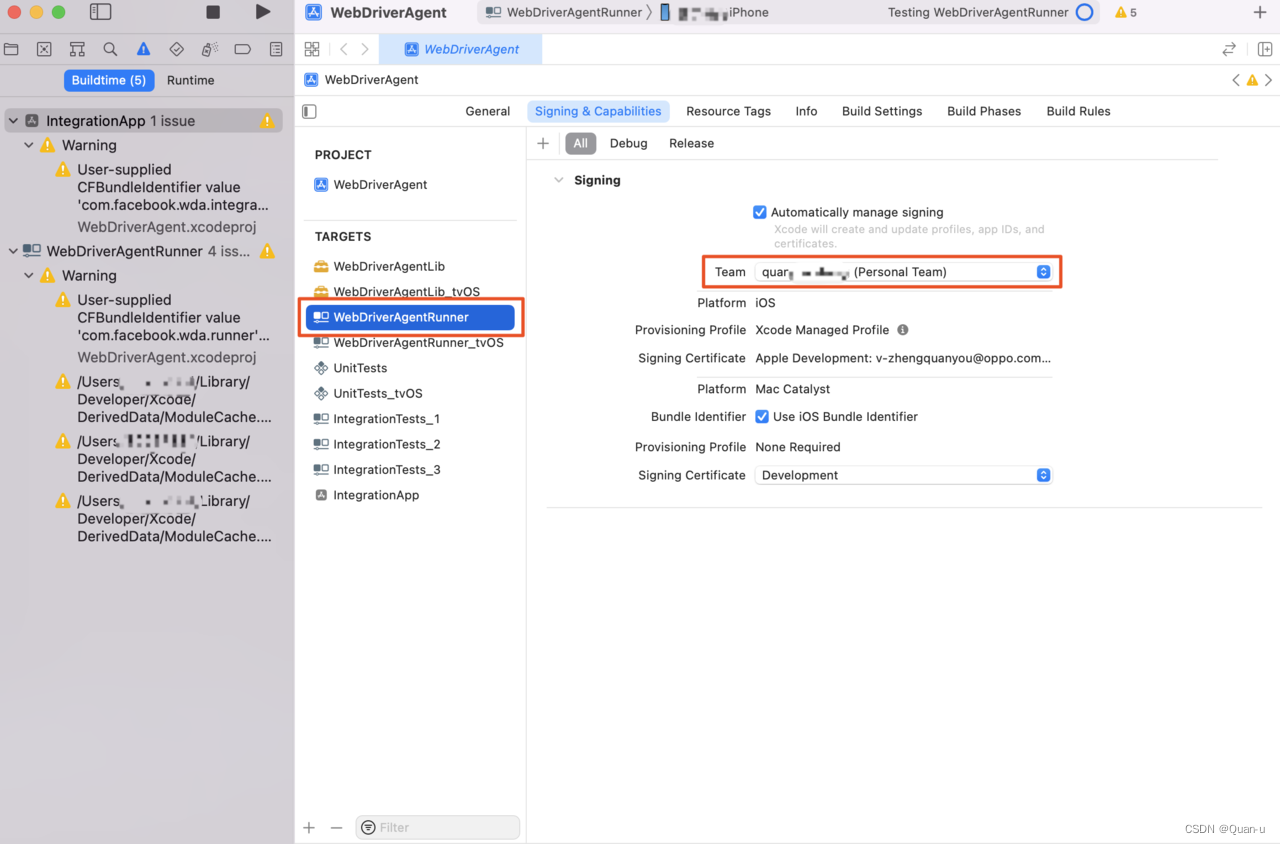
Task: Open the Test navigator diamond icon
Action: pos(176,49)
